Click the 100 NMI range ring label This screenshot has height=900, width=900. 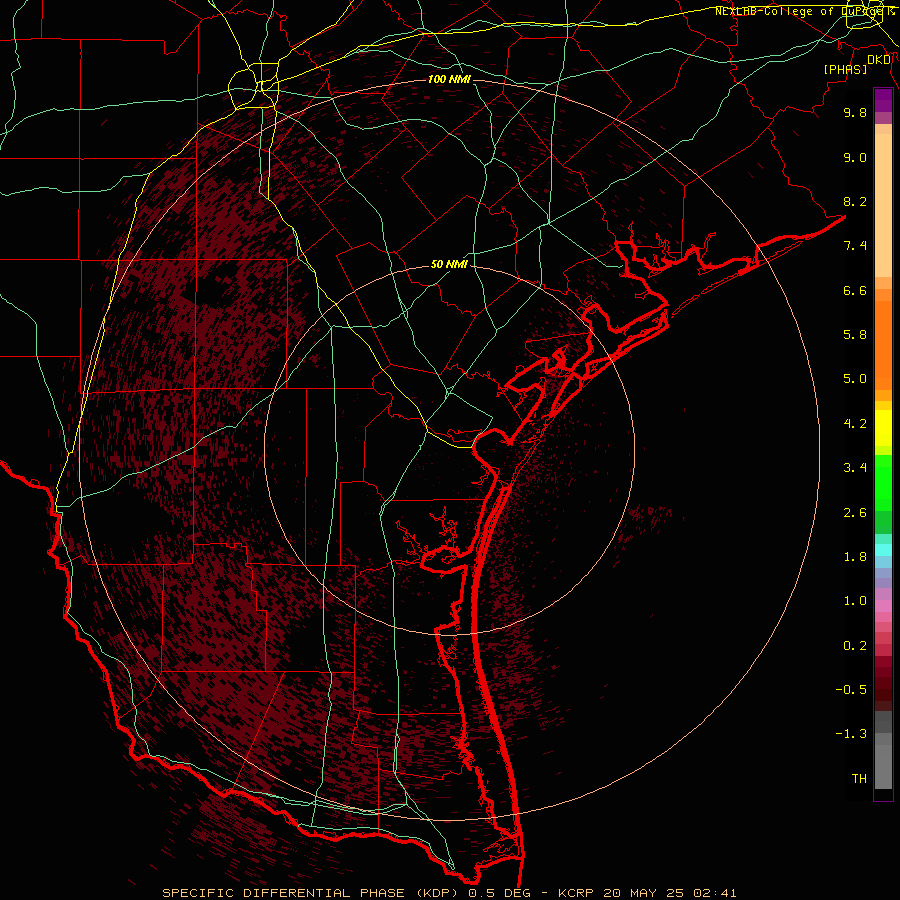(x=449, y=79)
